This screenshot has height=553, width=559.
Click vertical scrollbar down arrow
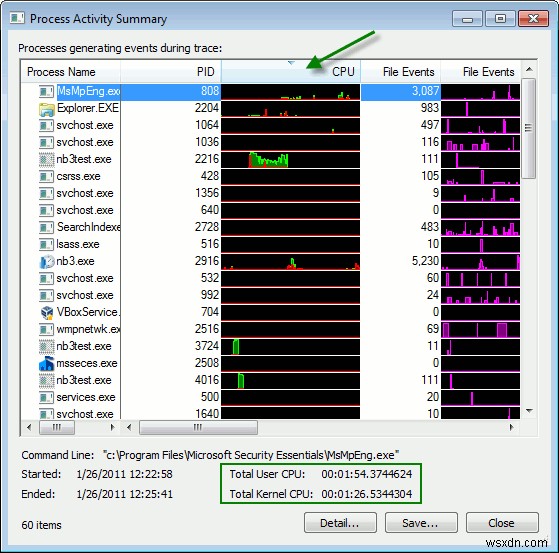(529, 411)
